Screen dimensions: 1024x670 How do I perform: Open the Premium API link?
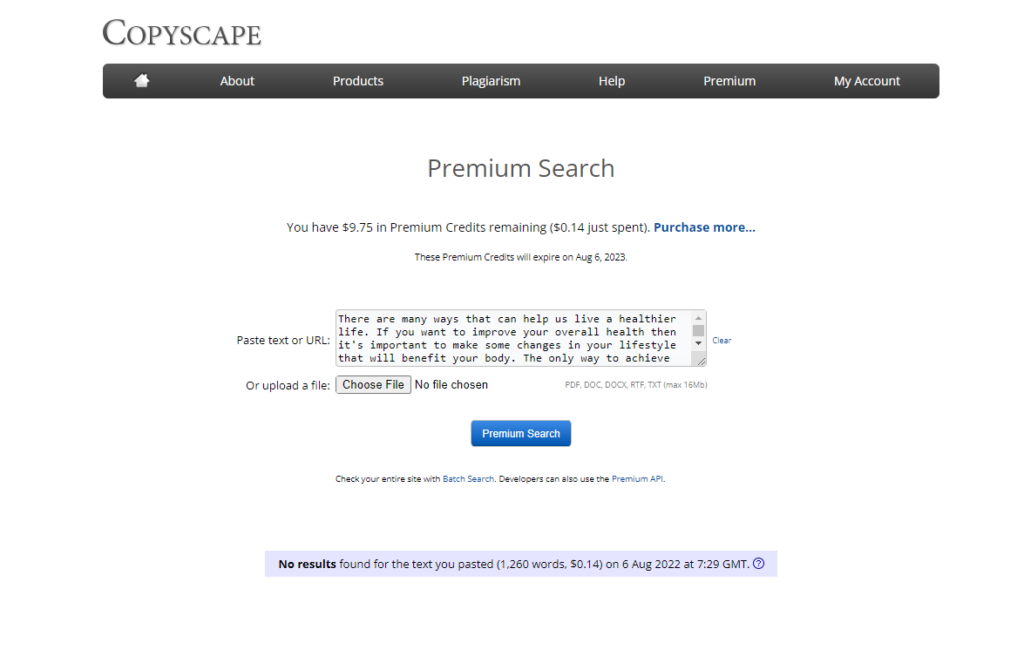click(x=637, y=479)
